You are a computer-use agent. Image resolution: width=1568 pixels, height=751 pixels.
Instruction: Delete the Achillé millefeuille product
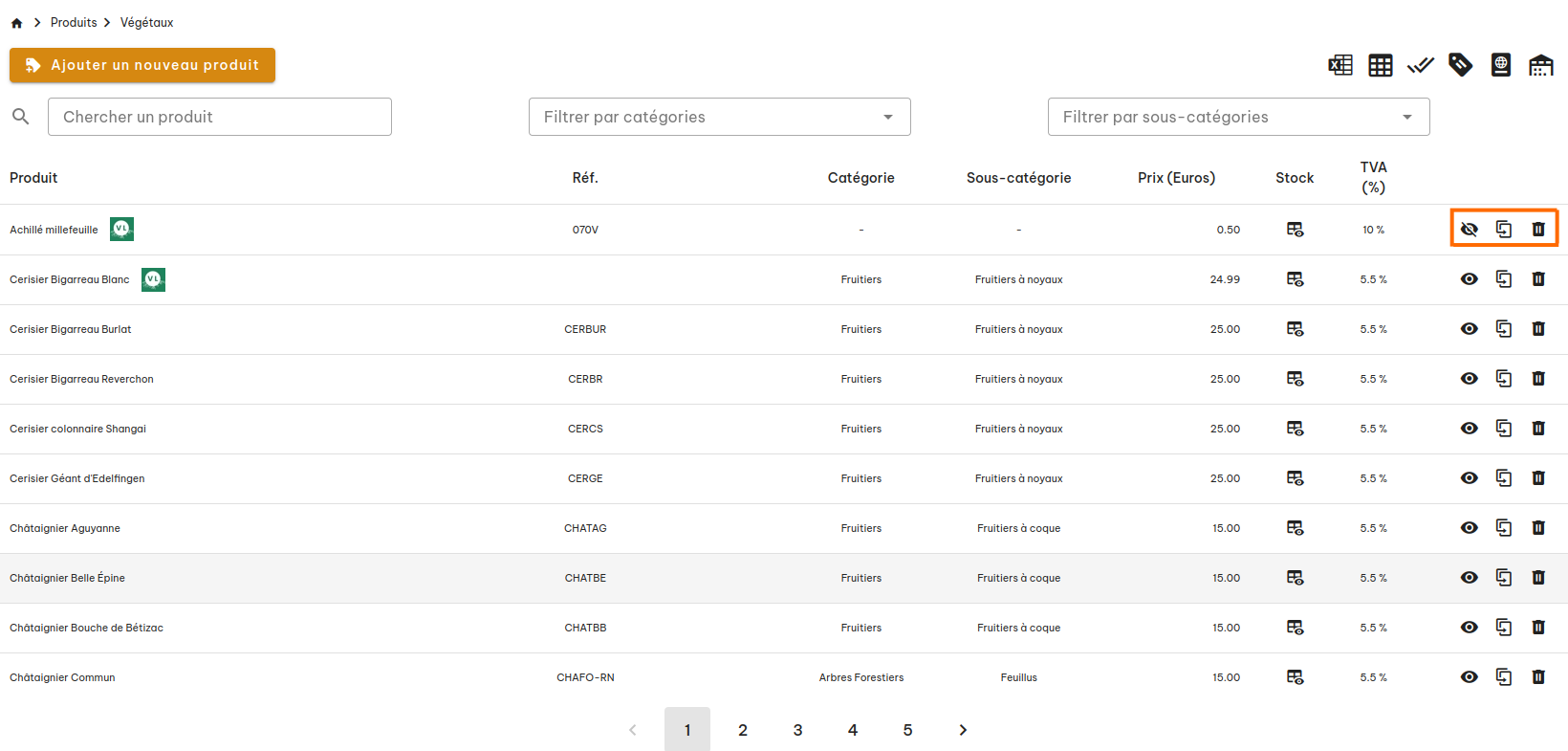point(1538,230)
